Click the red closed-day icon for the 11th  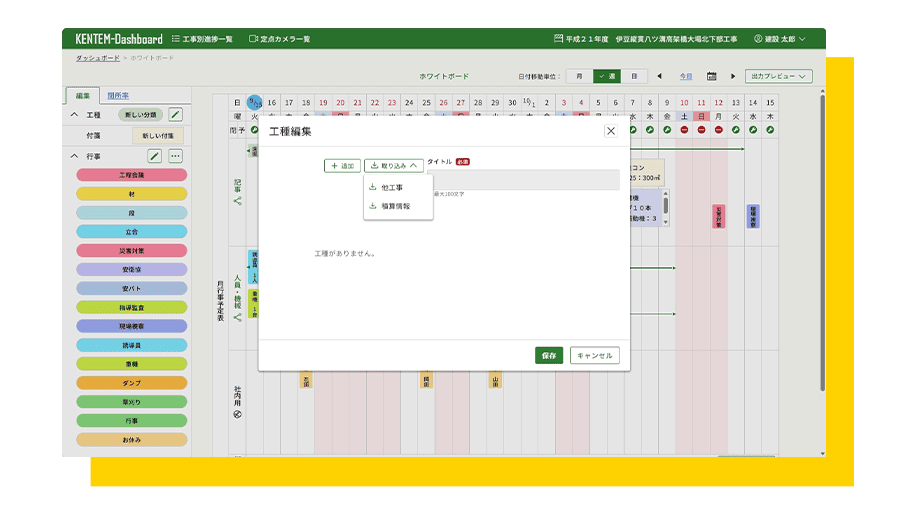coord(702,130)
